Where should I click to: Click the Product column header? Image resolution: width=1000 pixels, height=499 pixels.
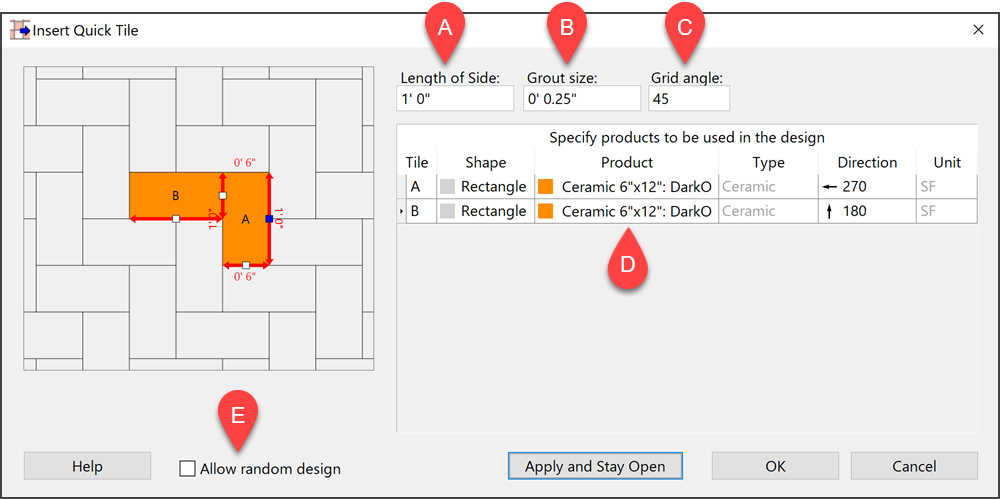(627, 163)
